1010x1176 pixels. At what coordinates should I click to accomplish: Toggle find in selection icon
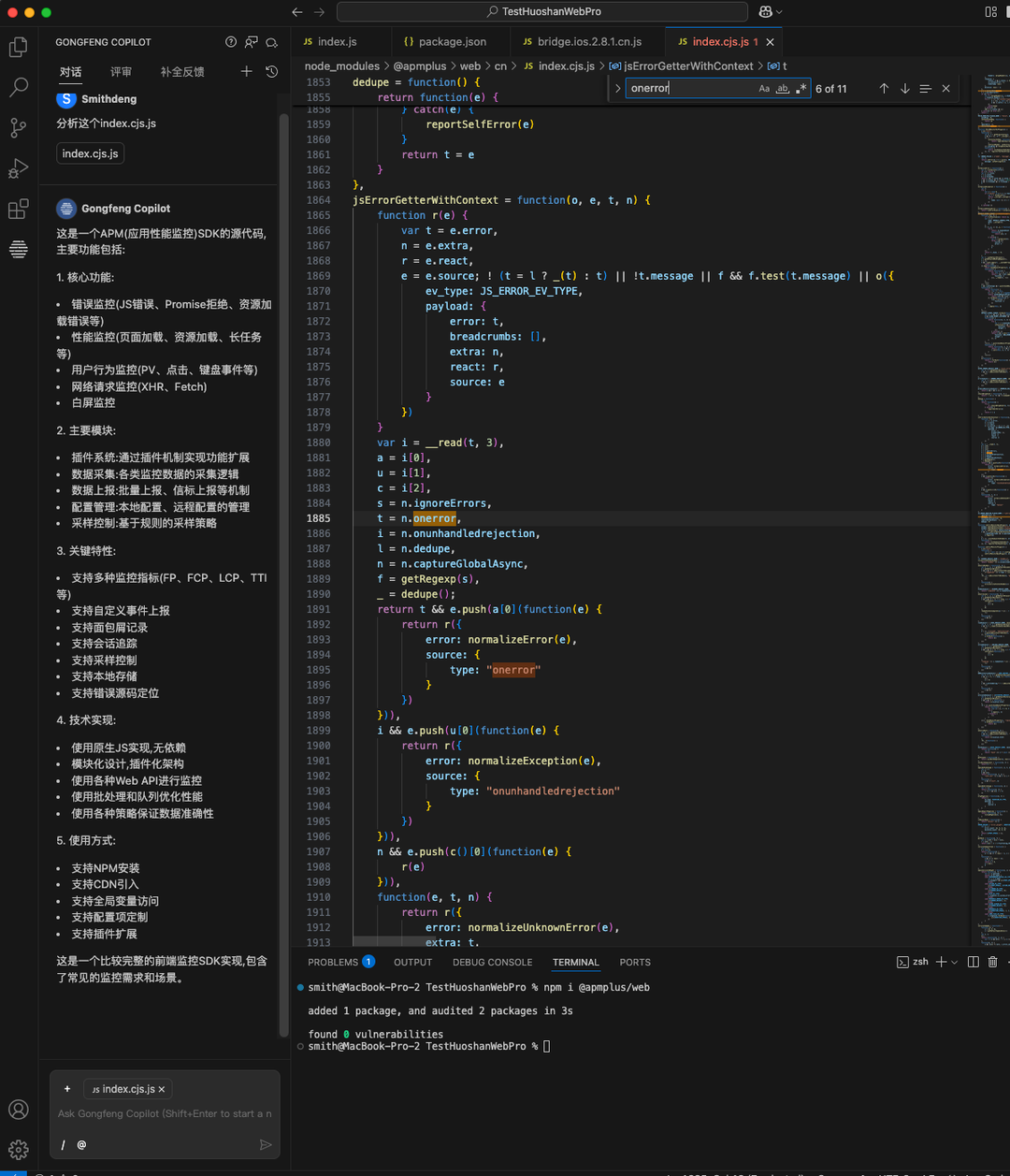tap(926, 88)
